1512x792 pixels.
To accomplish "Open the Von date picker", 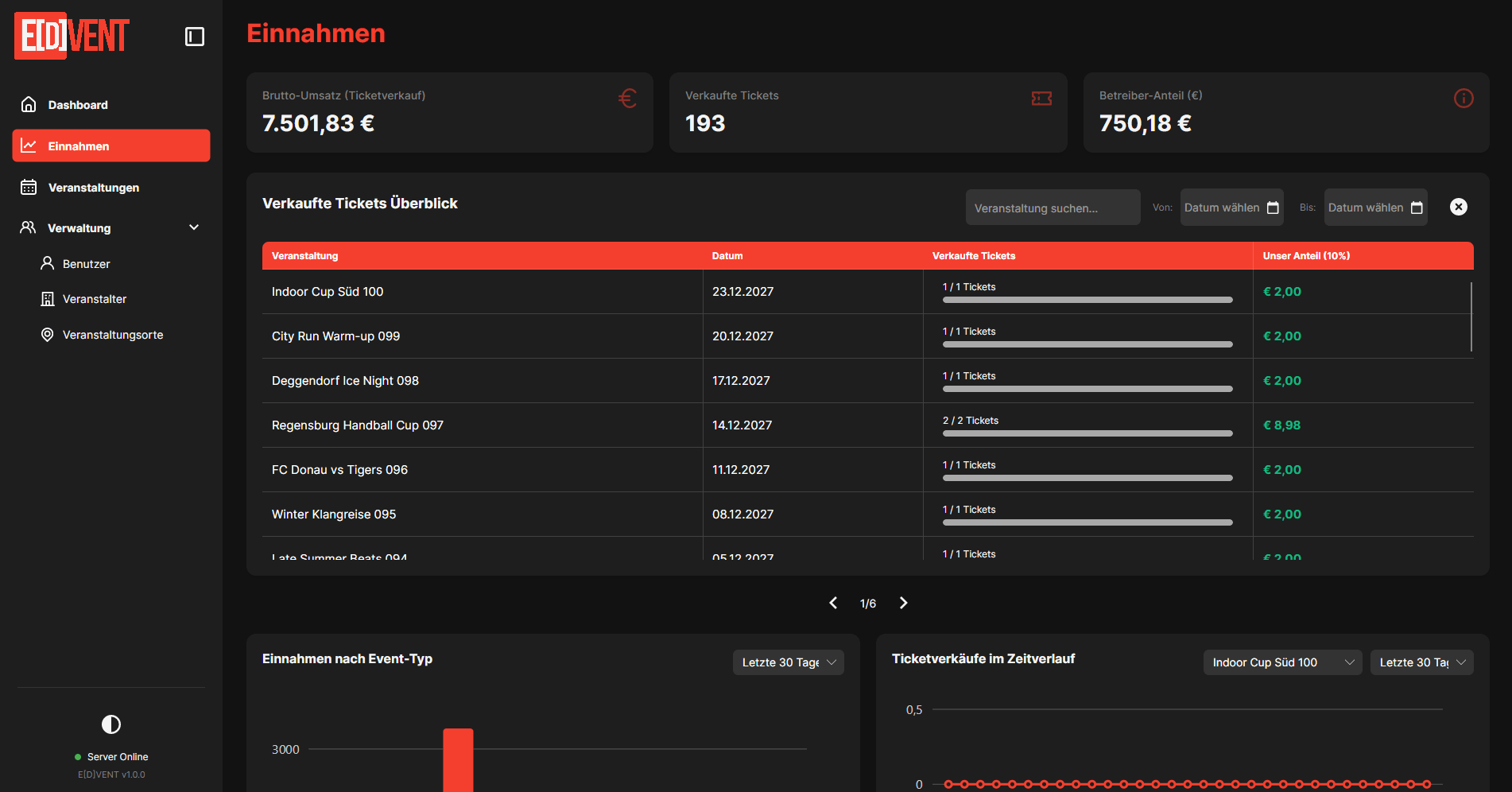I will (x=1231, y=208).
